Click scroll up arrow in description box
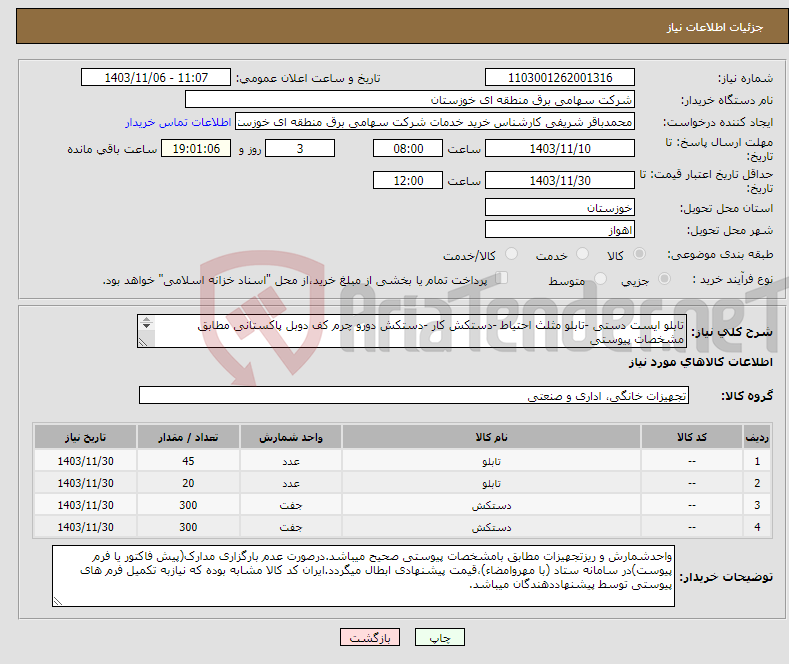 coord(146,319)
